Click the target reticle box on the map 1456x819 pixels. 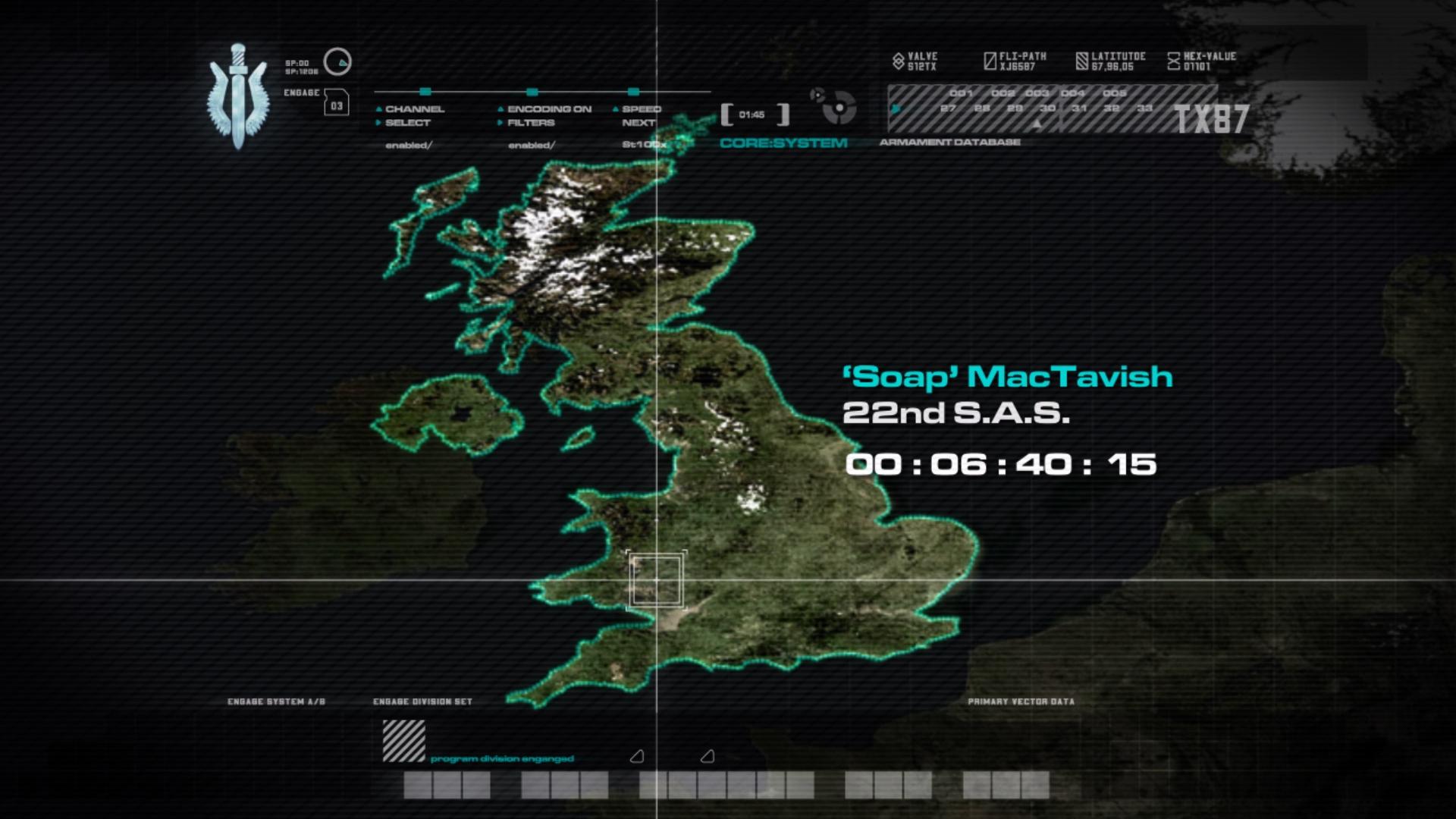[657, 580]
